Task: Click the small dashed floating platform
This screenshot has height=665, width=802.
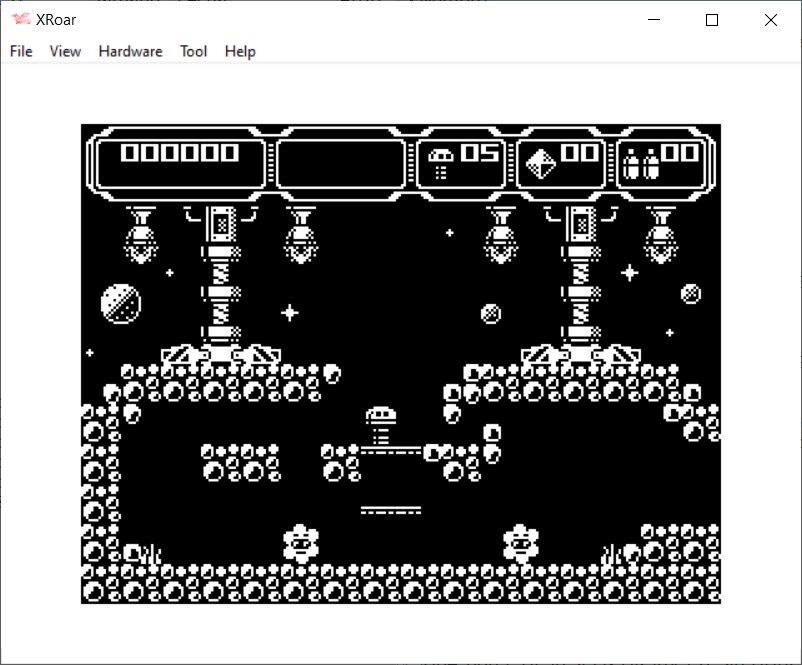Action: (391, 510)
